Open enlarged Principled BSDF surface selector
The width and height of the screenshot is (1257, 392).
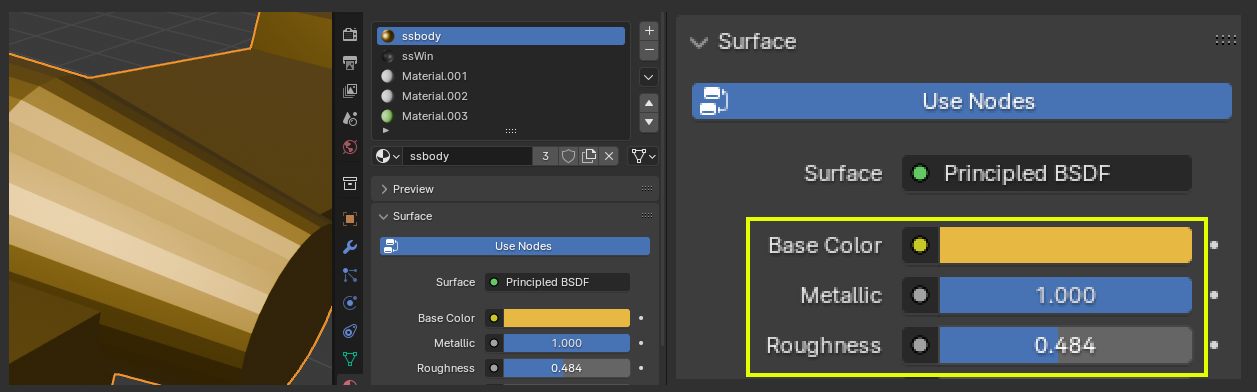pos(1047,173)
